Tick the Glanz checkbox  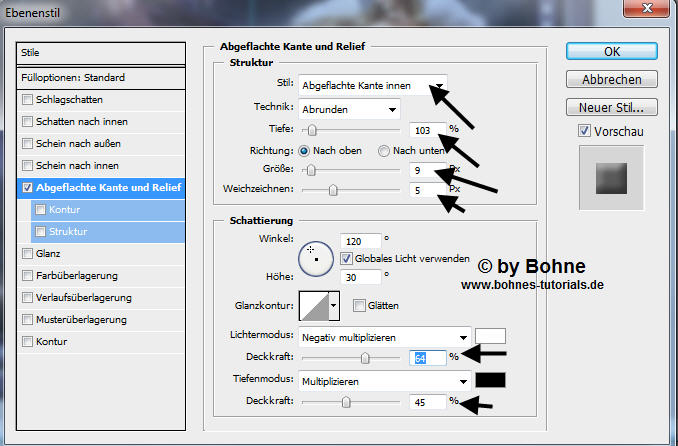coord(27,253)
